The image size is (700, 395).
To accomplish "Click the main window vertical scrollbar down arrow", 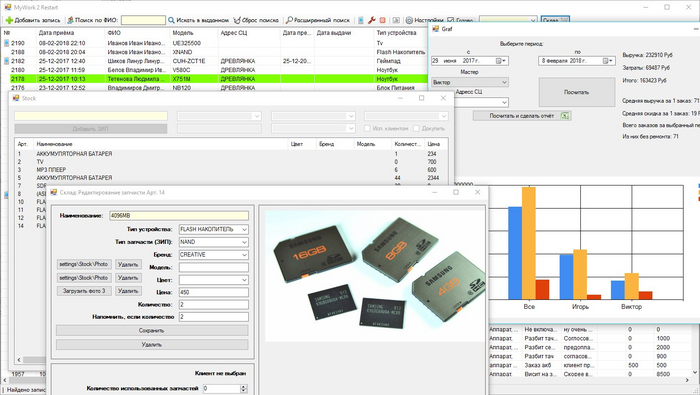I will (x=695, y=372).
